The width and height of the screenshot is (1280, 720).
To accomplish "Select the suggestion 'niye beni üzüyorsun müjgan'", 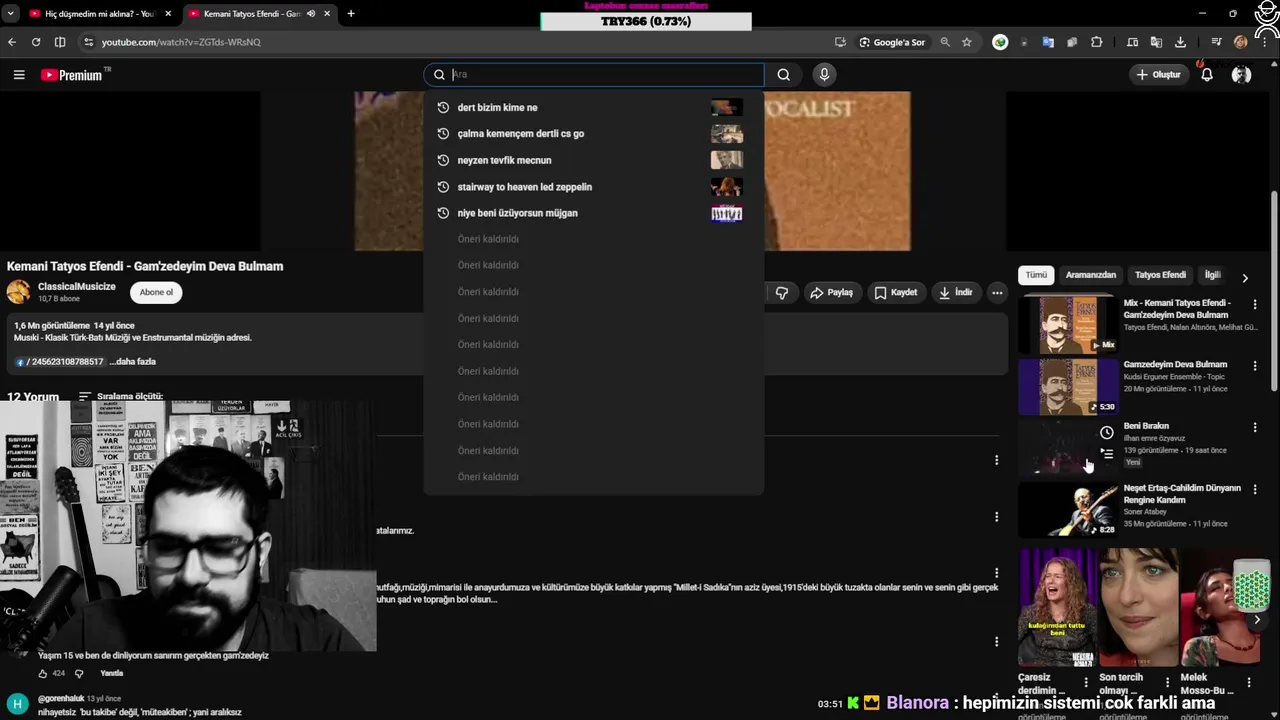I will (593, 213).
